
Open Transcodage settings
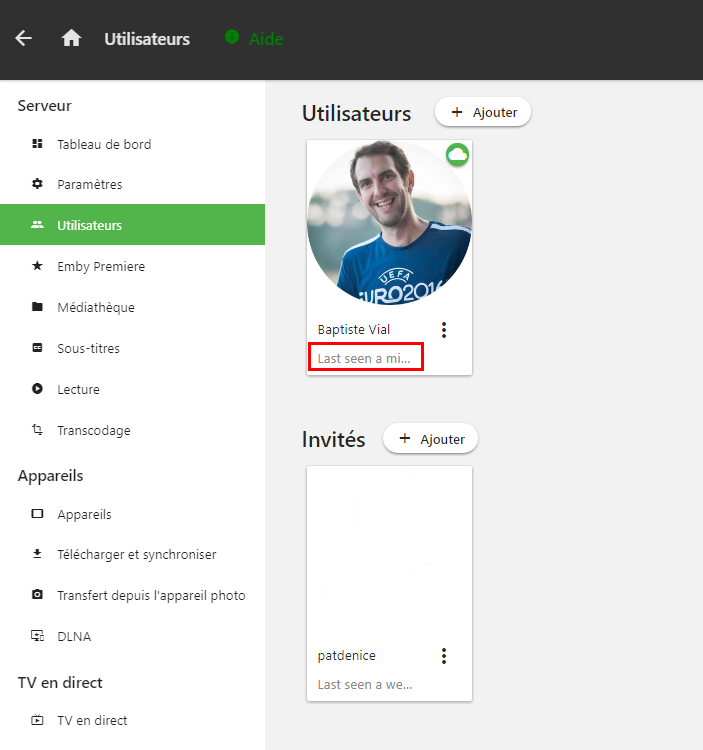pyautogui.click(x=132, y=430)
